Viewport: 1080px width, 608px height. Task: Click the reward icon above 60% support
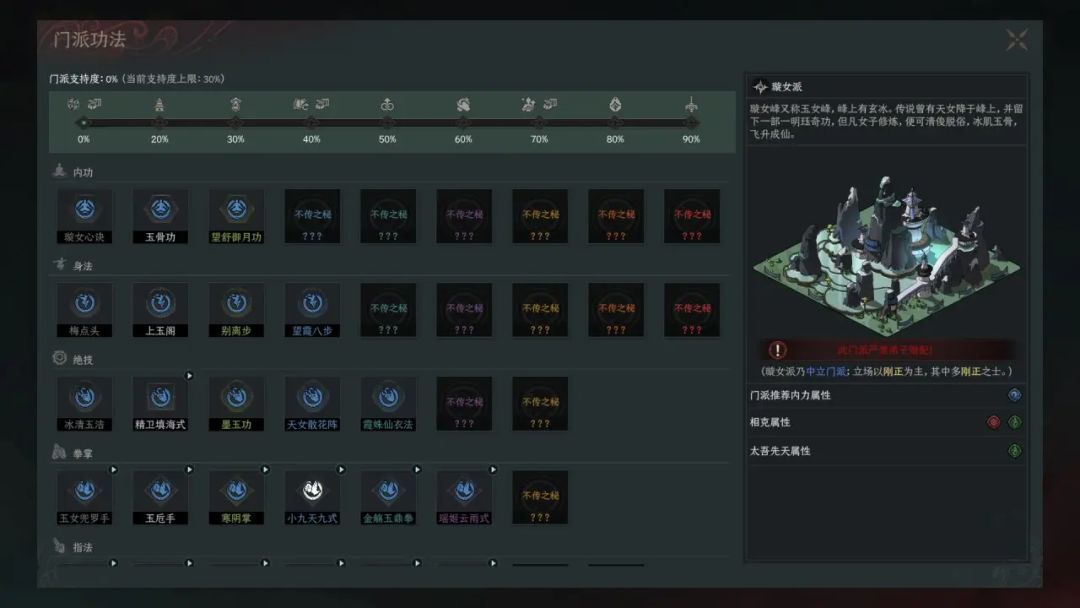[x=463, y=105]
